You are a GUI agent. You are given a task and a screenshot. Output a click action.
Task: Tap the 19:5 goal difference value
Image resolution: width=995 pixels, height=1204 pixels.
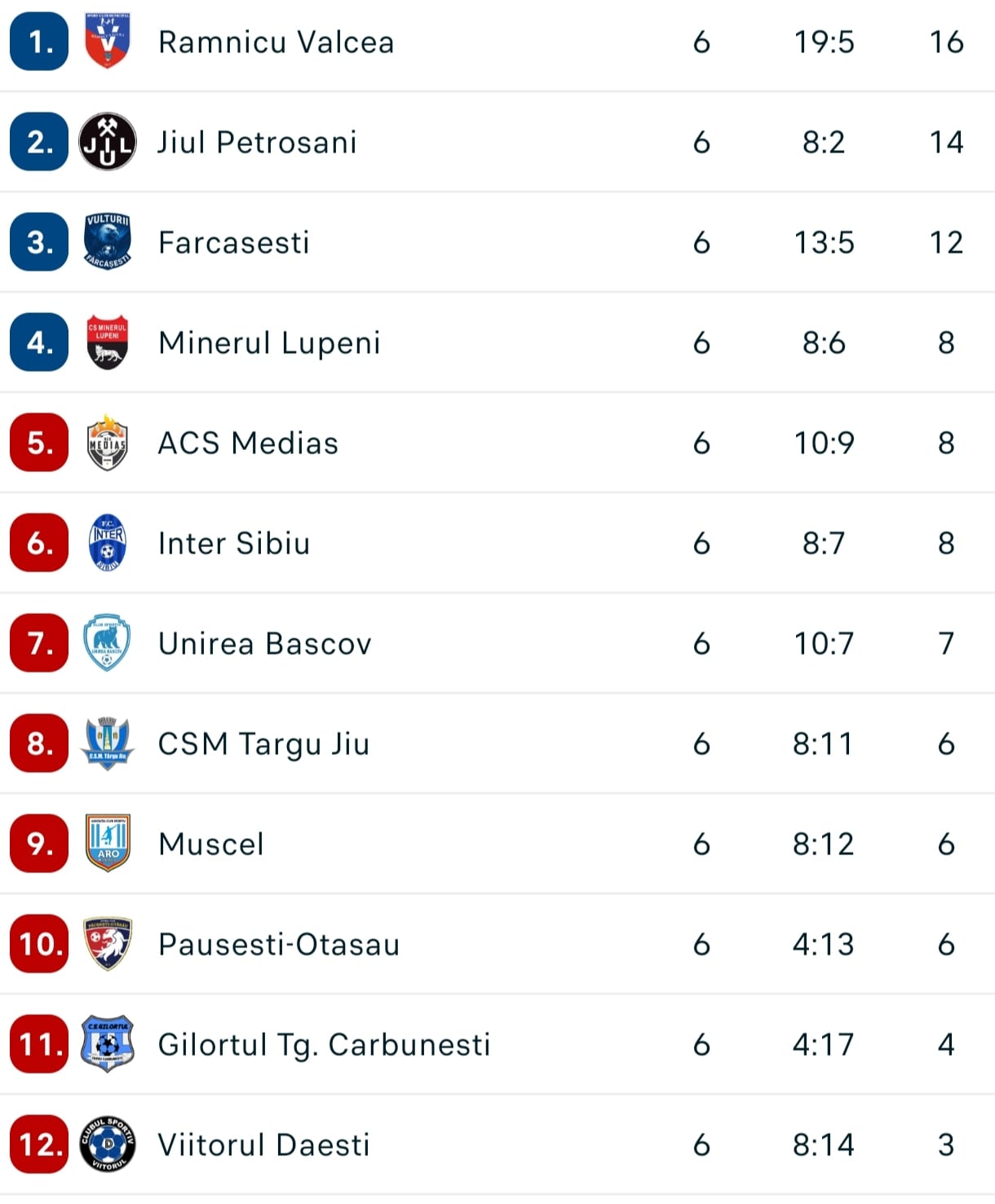coord(824,42)
